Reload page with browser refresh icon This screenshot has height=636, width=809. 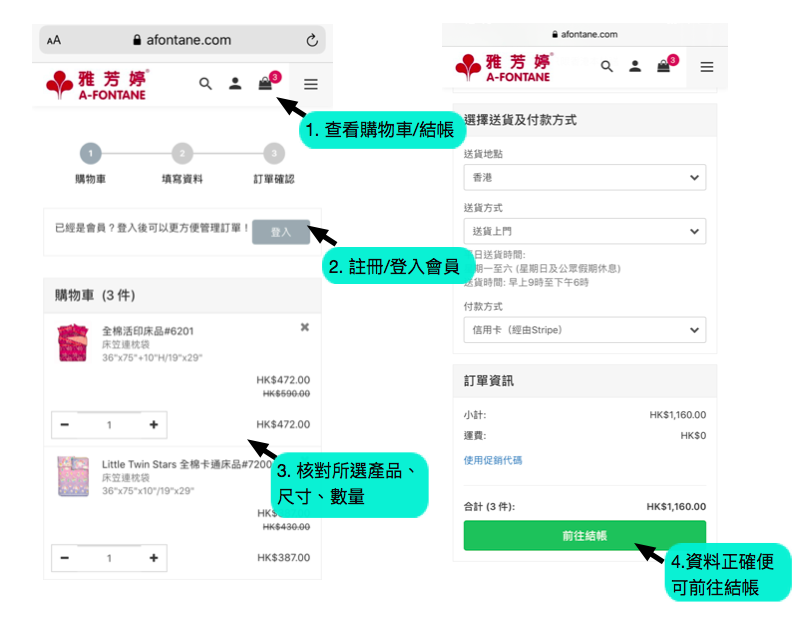point(312,40)
